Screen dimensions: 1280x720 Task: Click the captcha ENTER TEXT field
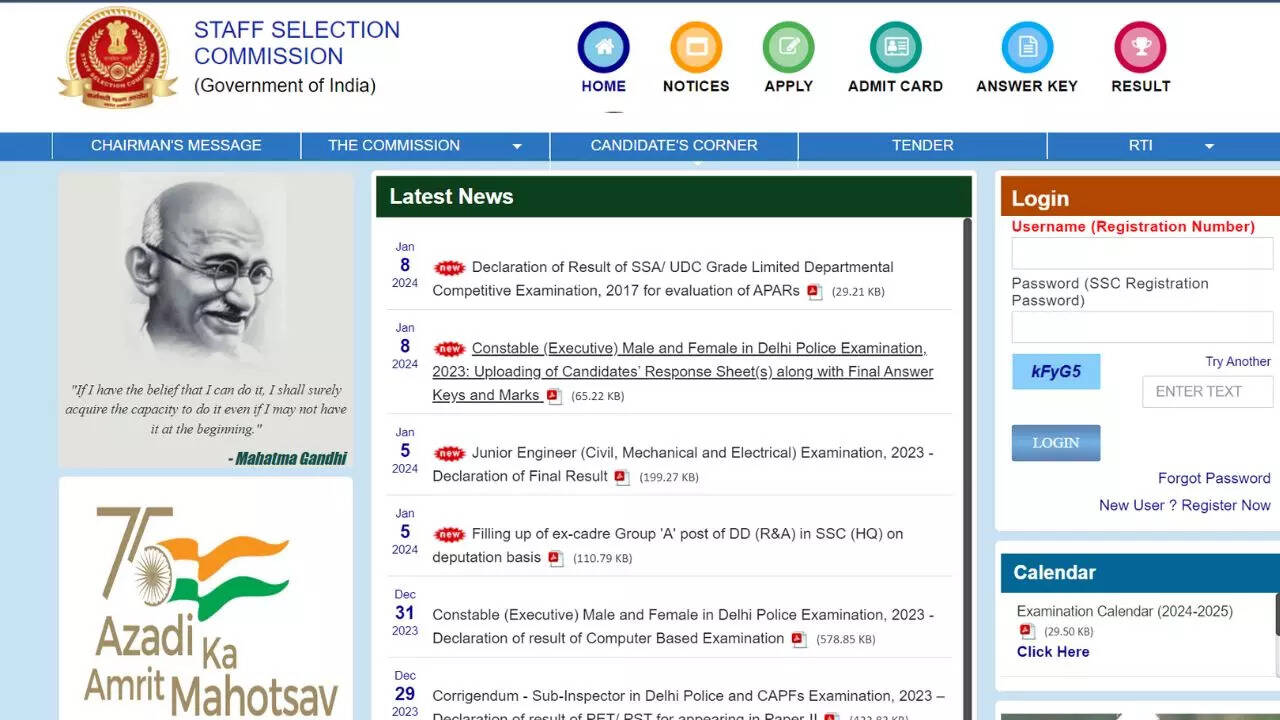(x=1207, y=392)
